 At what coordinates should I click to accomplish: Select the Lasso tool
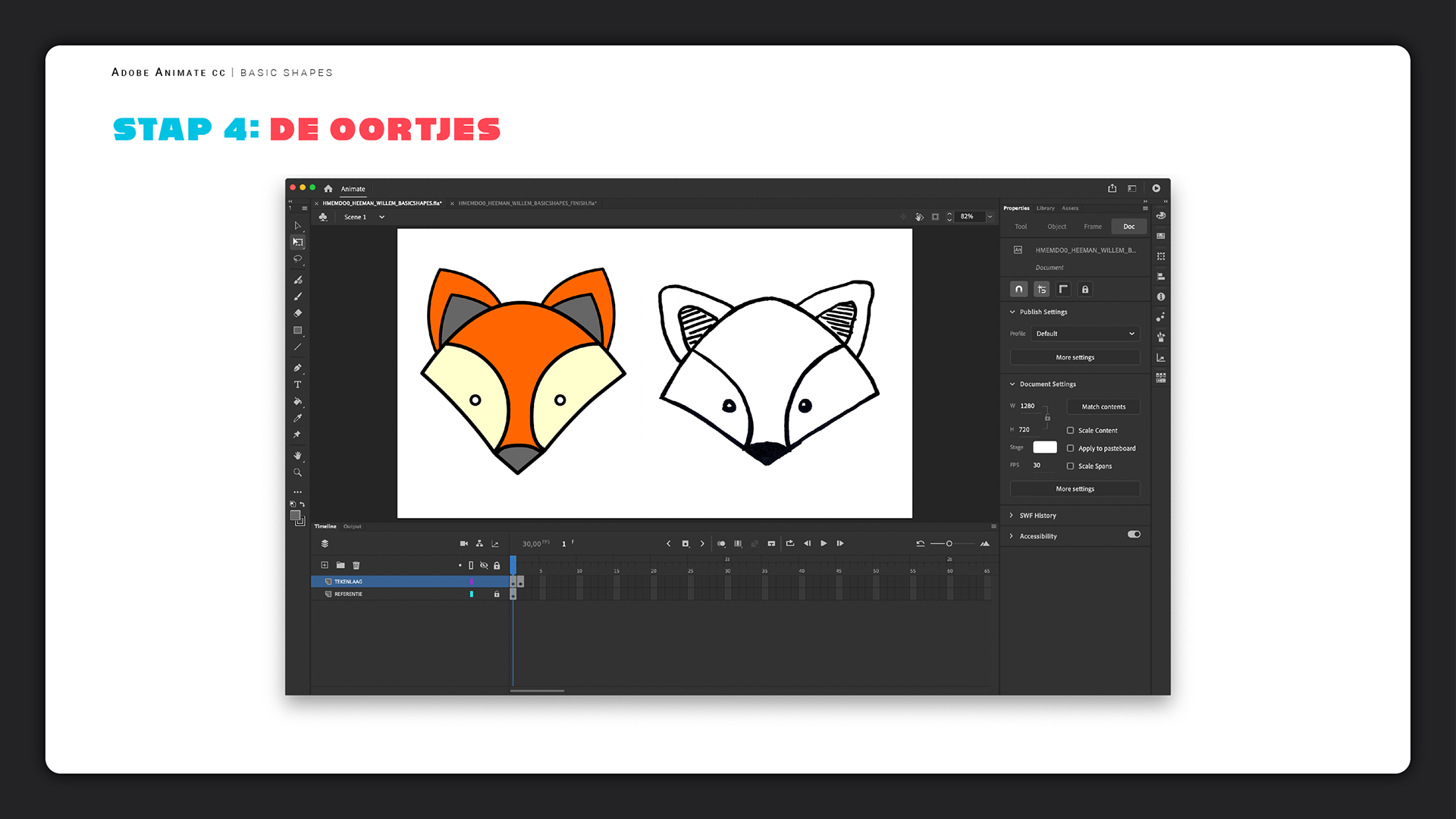point(297,259)
